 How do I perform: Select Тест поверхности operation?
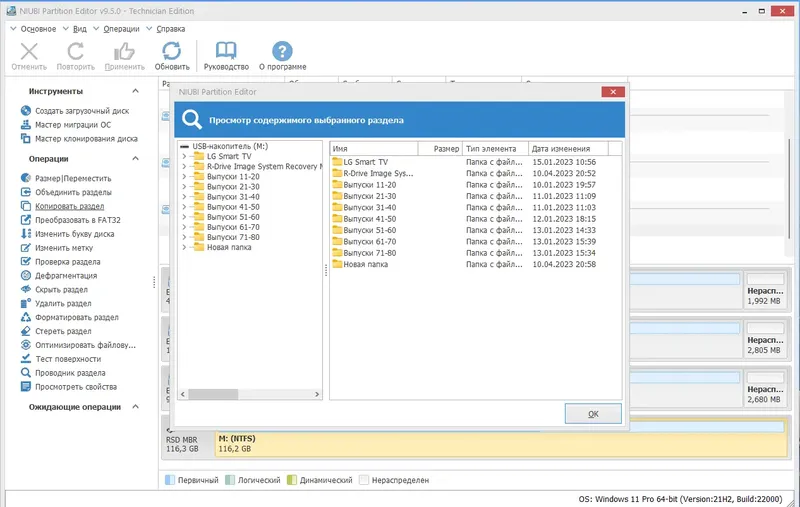[x=68, y=359]
